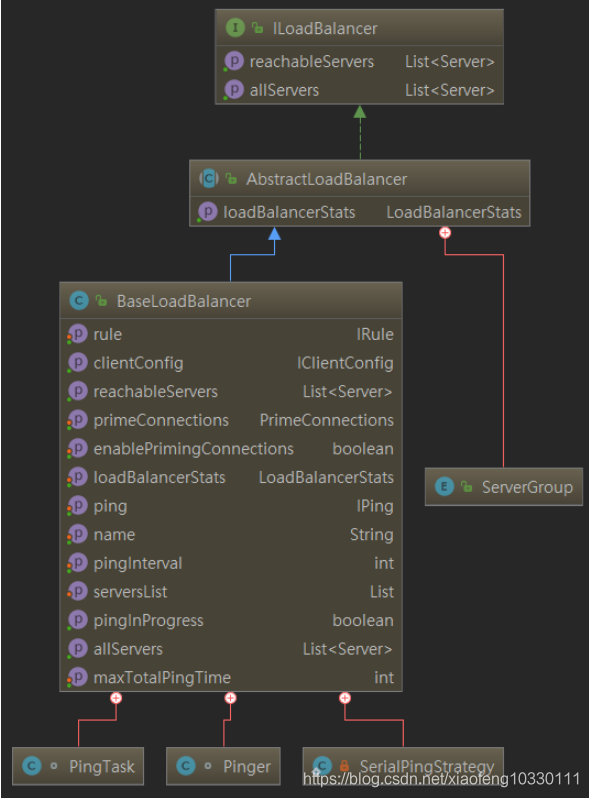
Task: Click the property icon beside name
Action: pyautogui.click(x=77, y=534)
